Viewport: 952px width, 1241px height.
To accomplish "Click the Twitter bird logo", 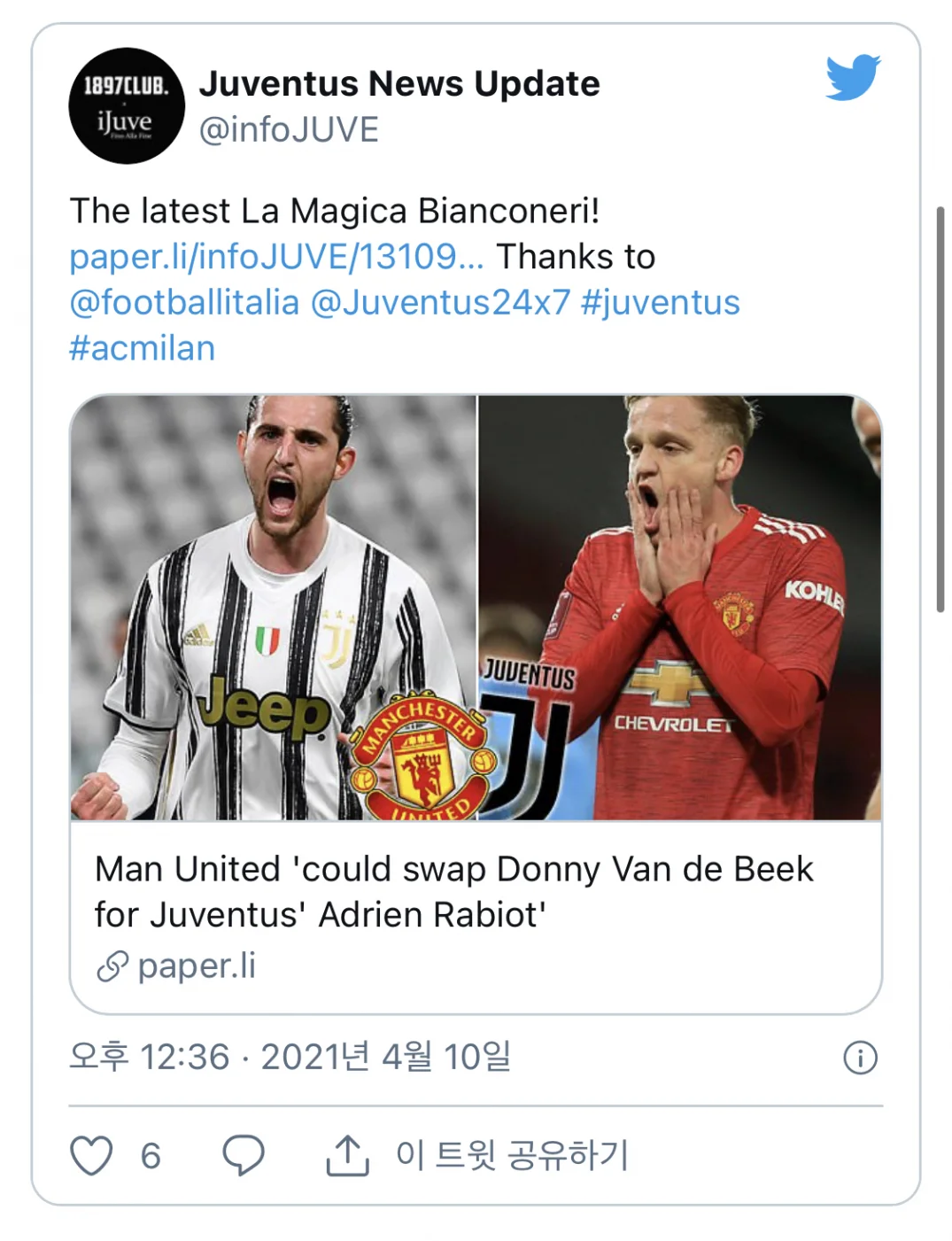I will tap(852, 77).
